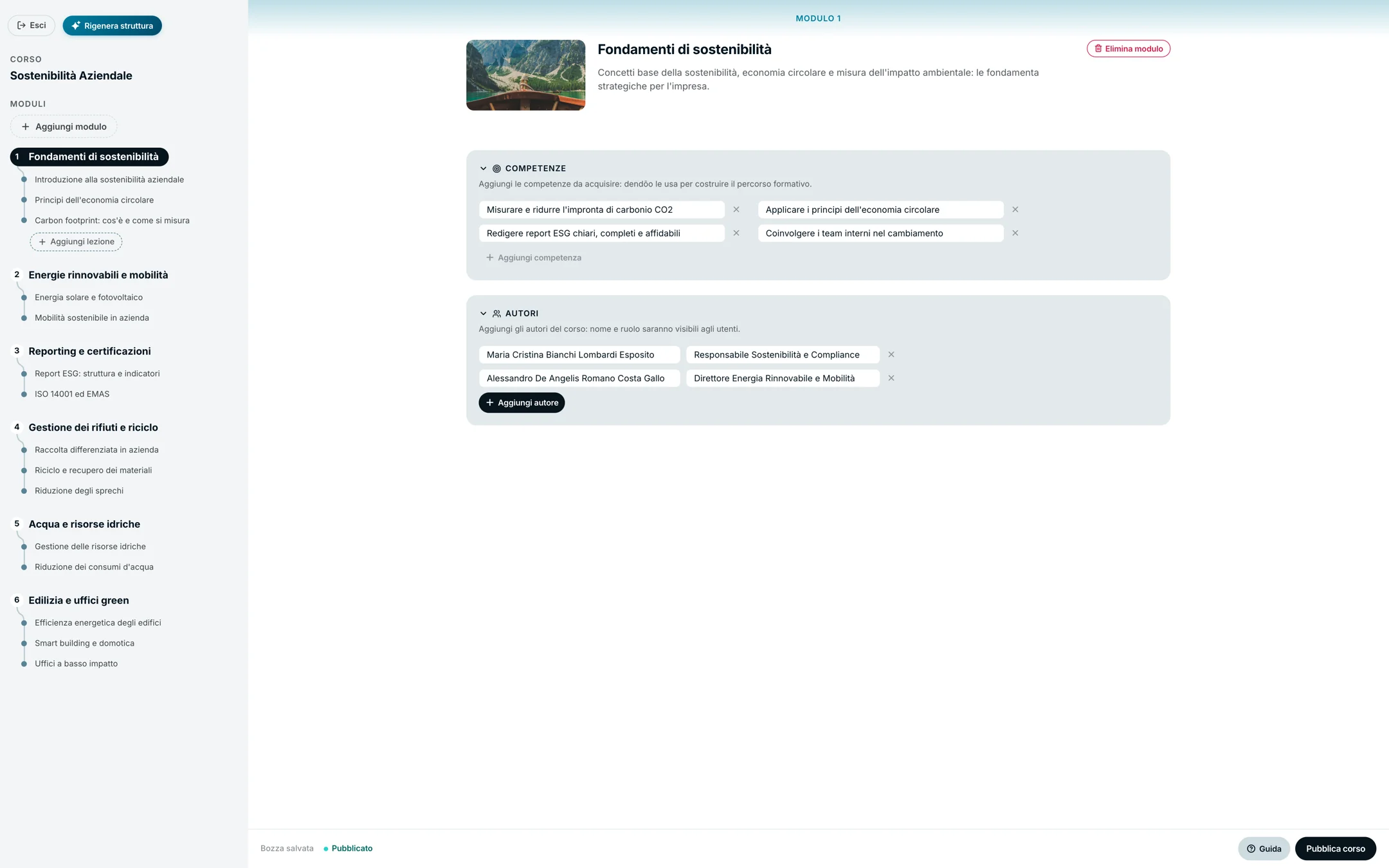Remove the competence 'Applicare i principi dell'economia circolare'
Screen dimensions: 1389x868
click(x=1015, y=210)
